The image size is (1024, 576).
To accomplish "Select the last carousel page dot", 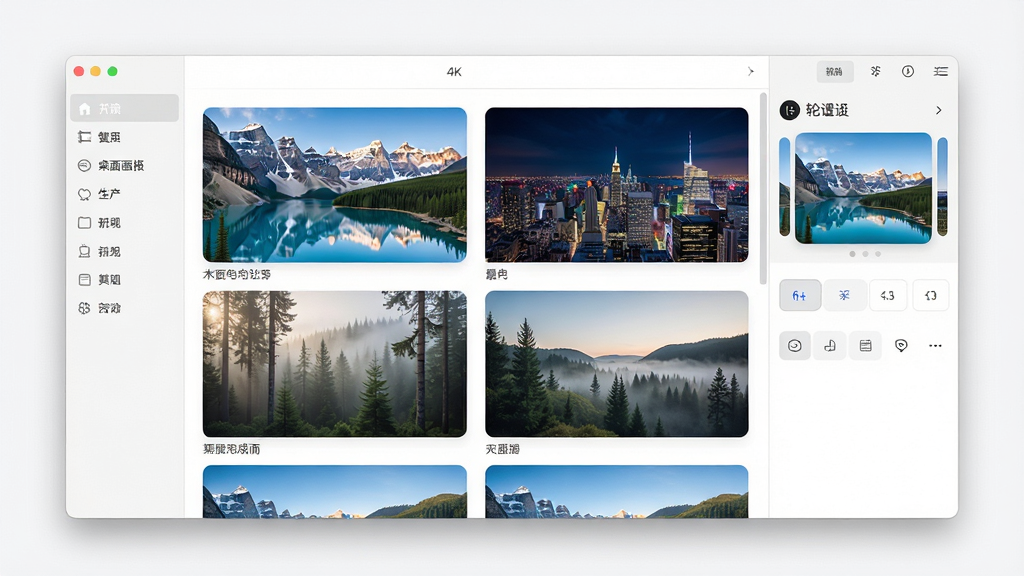I will [x=878, y=254].
